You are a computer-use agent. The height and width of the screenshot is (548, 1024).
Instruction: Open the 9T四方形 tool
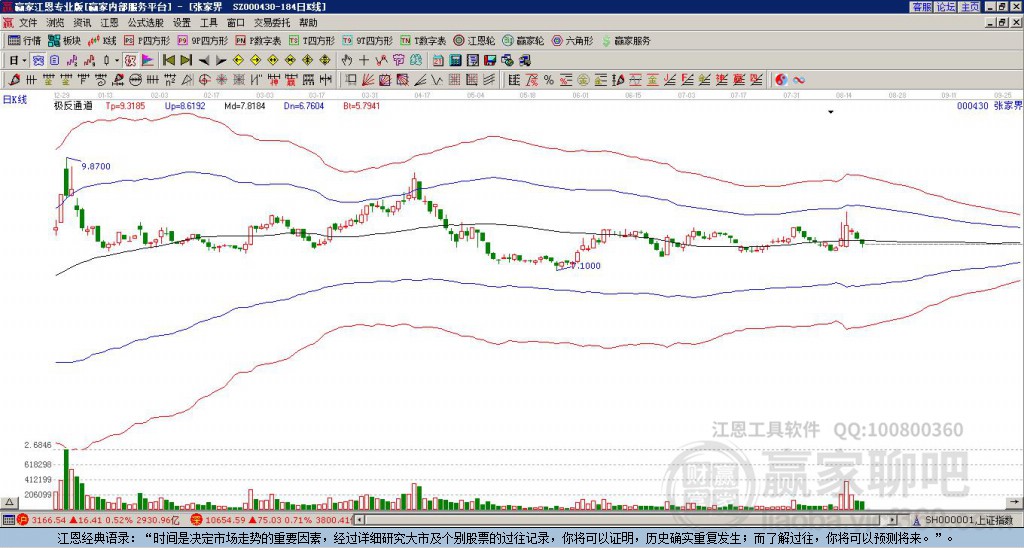pyautogui.click(x=368, y=40)
